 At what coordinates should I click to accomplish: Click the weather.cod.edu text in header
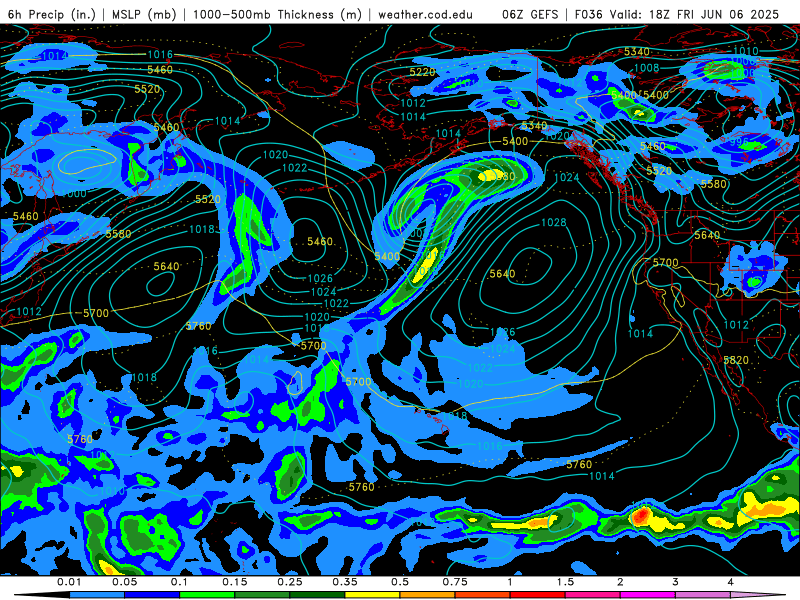[x=425, y=14]
